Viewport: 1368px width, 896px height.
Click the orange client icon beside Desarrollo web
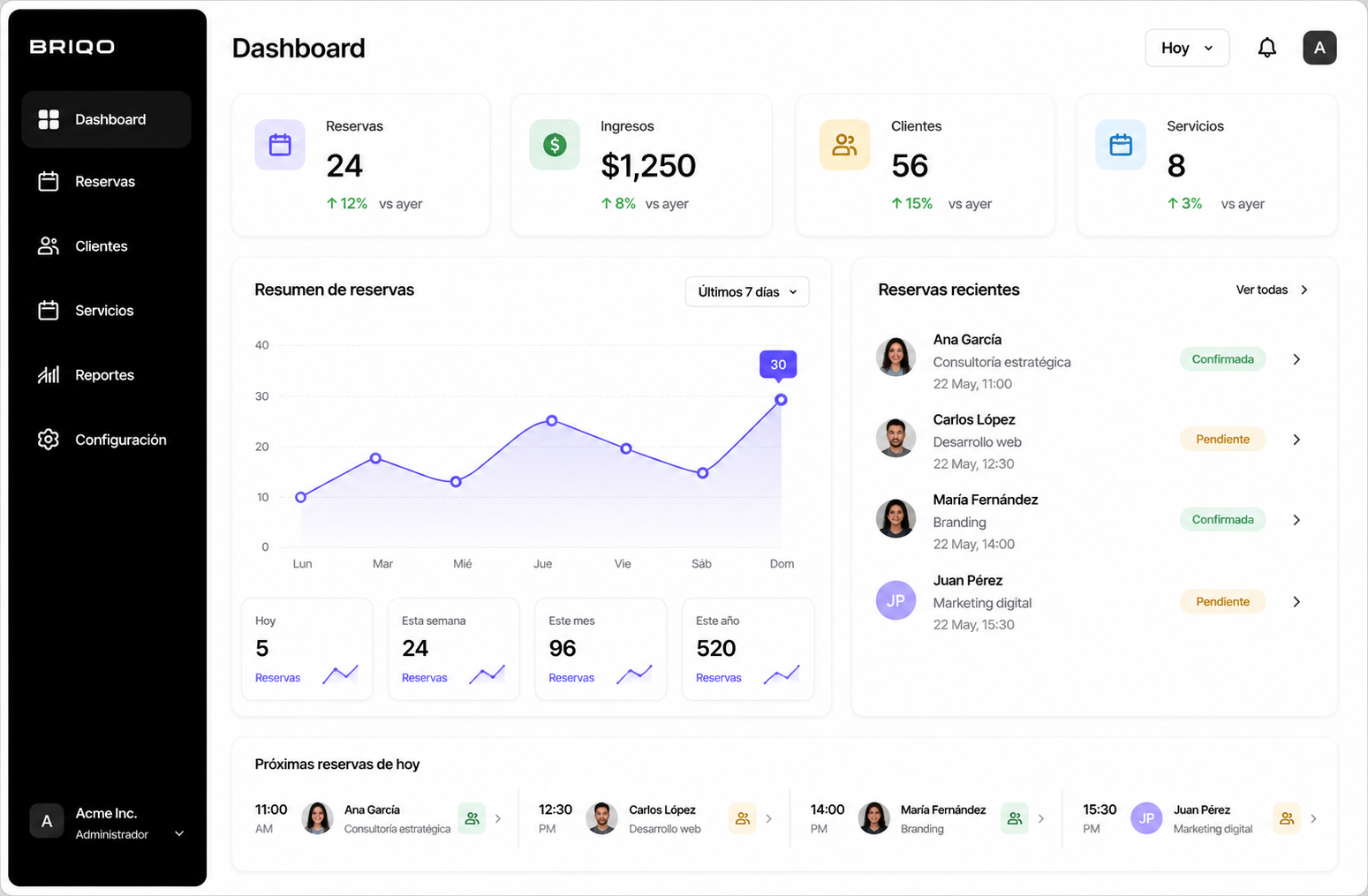click(743, 818)
